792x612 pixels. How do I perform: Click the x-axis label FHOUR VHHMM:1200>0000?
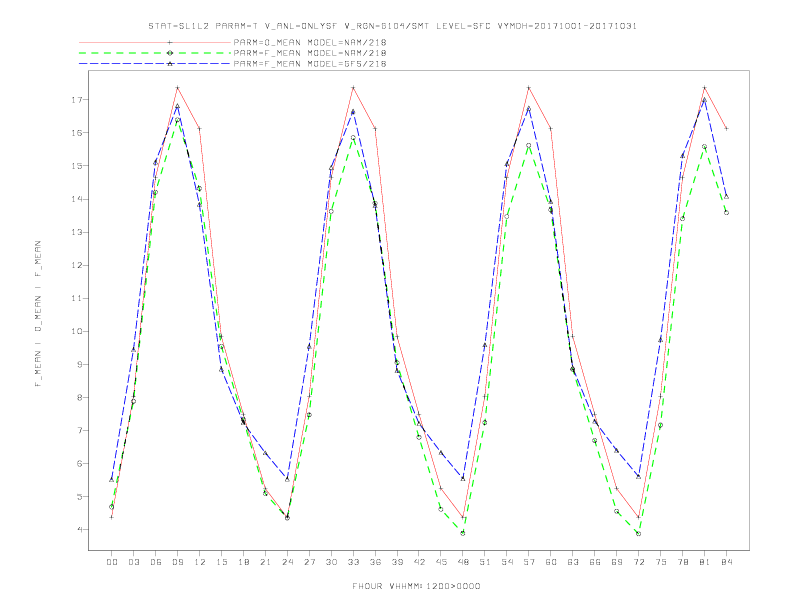416,586
